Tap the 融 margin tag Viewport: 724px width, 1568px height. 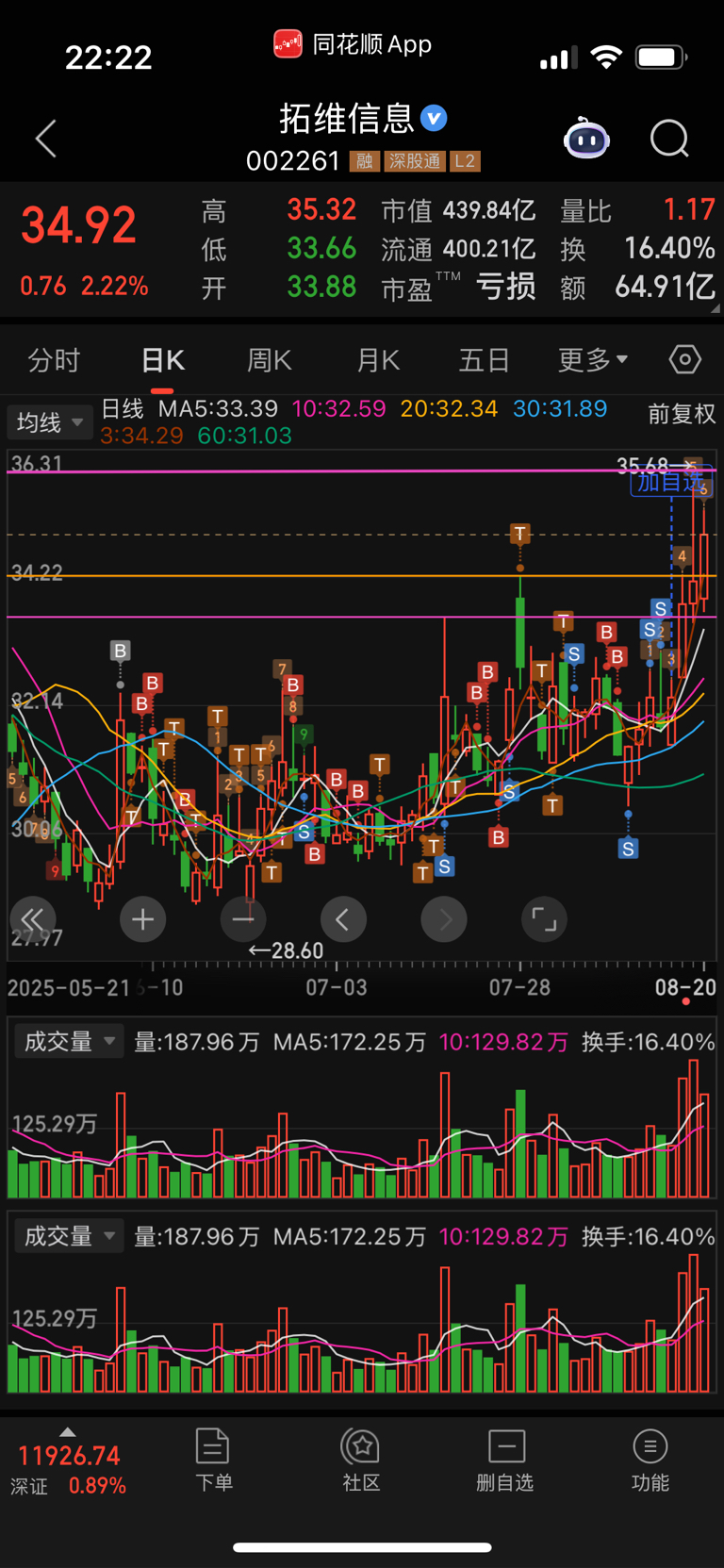pyautogui.click(x=364, y=161)
